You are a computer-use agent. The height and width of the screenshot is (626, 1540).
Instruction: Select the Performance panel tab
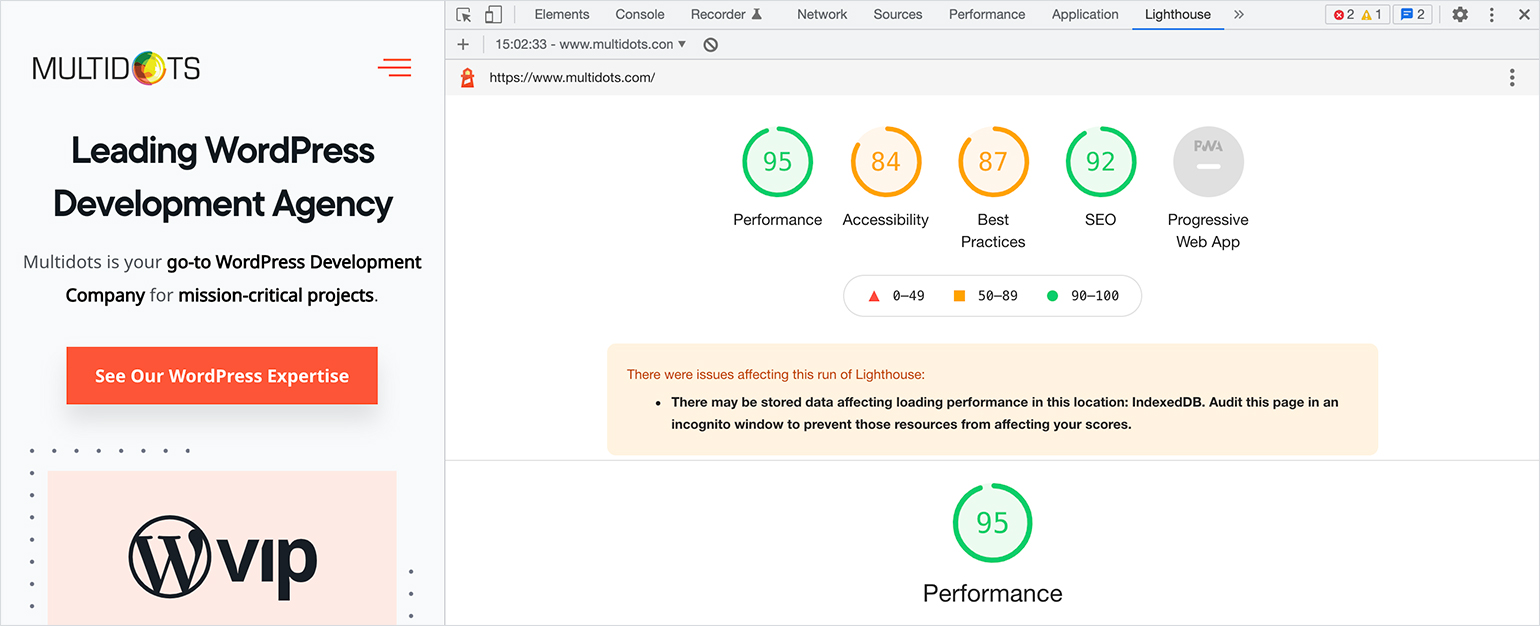pos(986,15)
